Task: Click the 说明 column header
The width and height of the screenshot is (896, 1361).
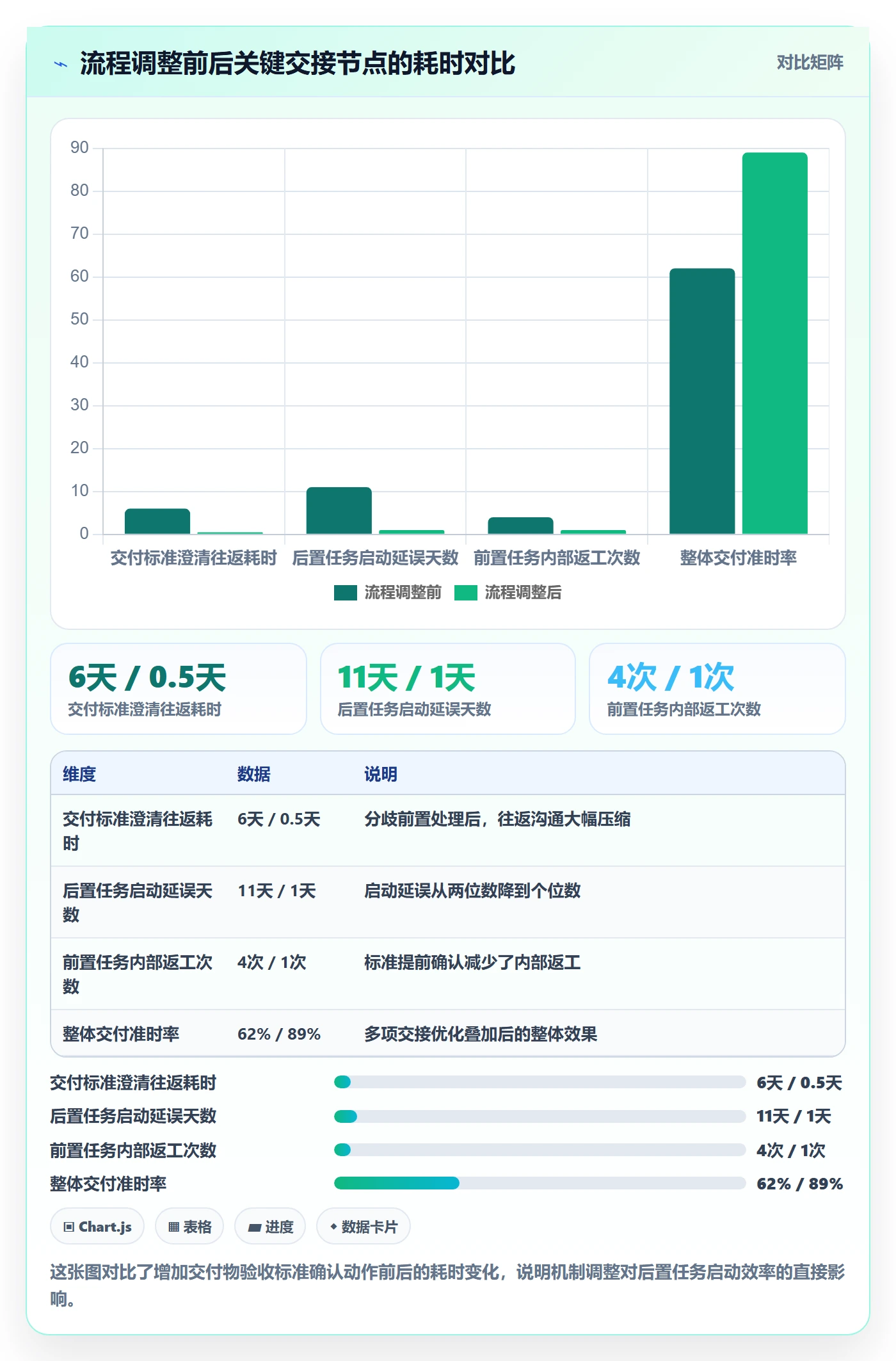Action: coord(381,774)
